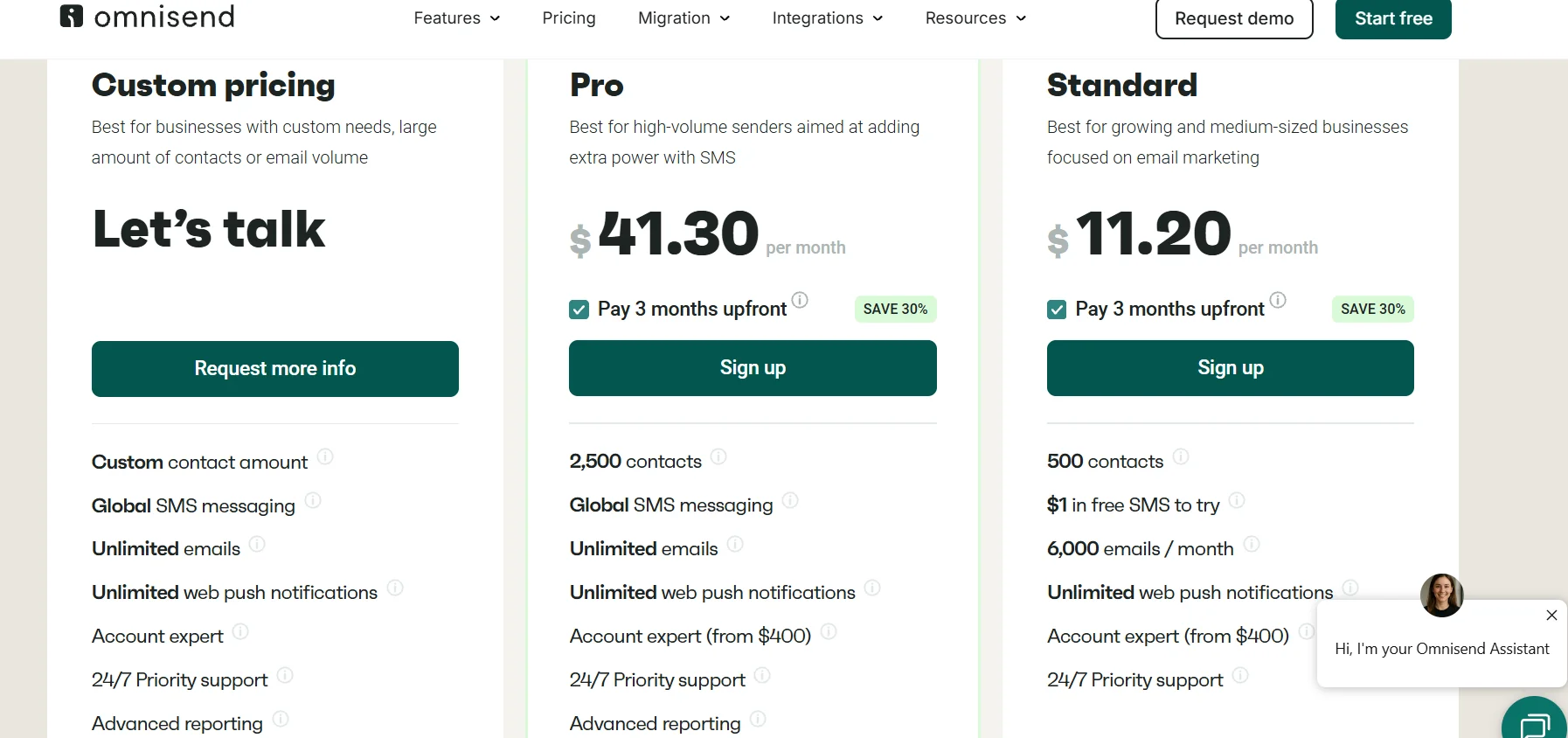Viewport: 1568px width, 738px height.
Task: Click info icon beside Custom contact amount
Action: coord(325,456)
